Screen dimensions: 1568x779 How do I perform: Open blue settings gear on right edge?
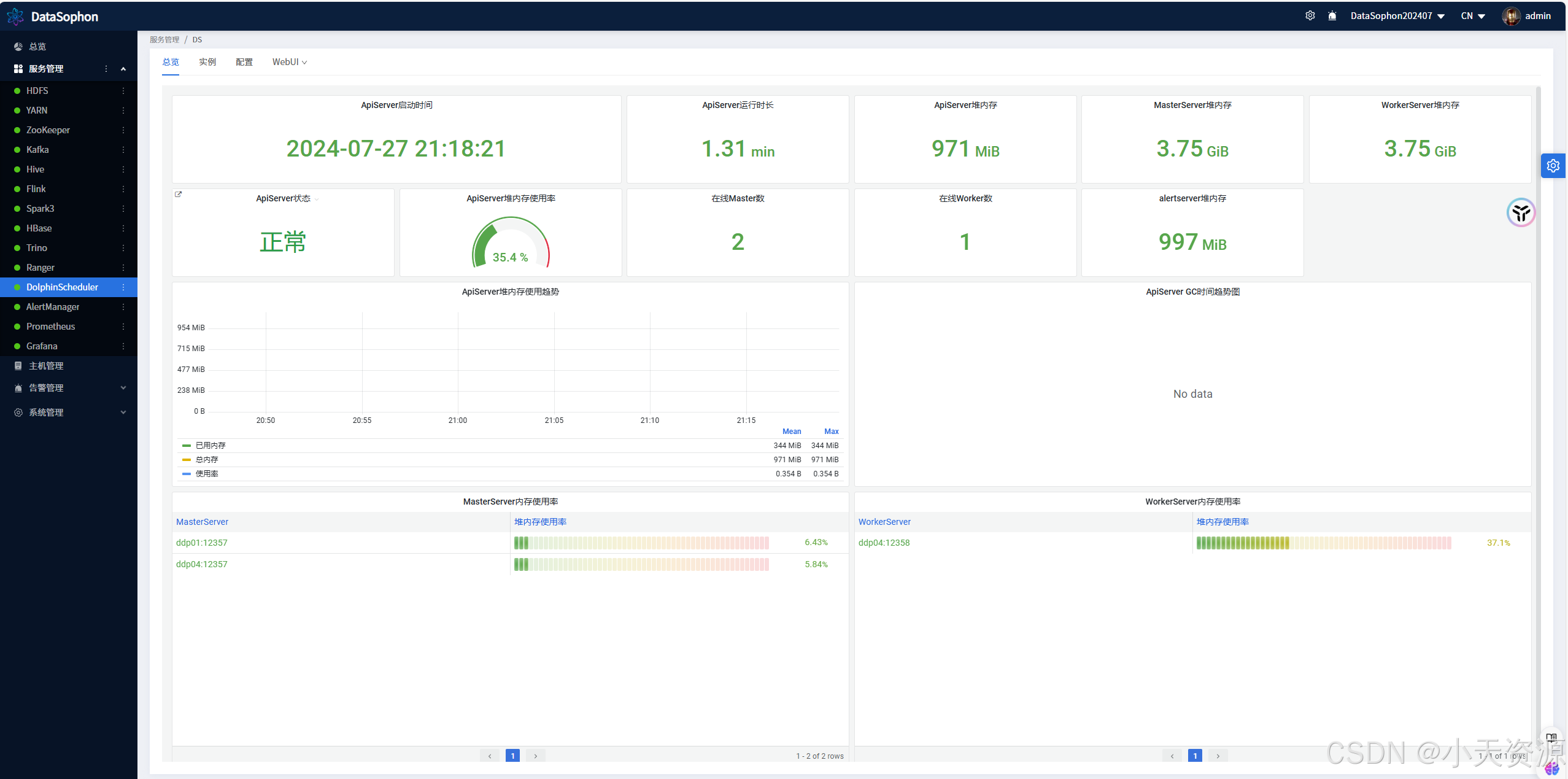(x=1553, y=166)
